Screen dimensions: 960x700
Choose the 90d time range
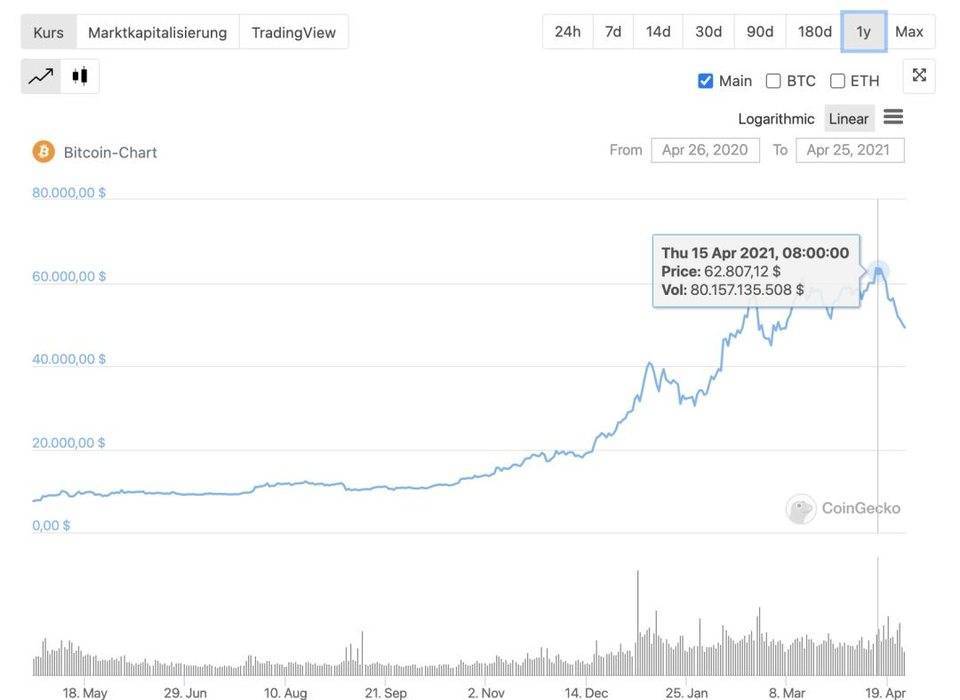760,31
